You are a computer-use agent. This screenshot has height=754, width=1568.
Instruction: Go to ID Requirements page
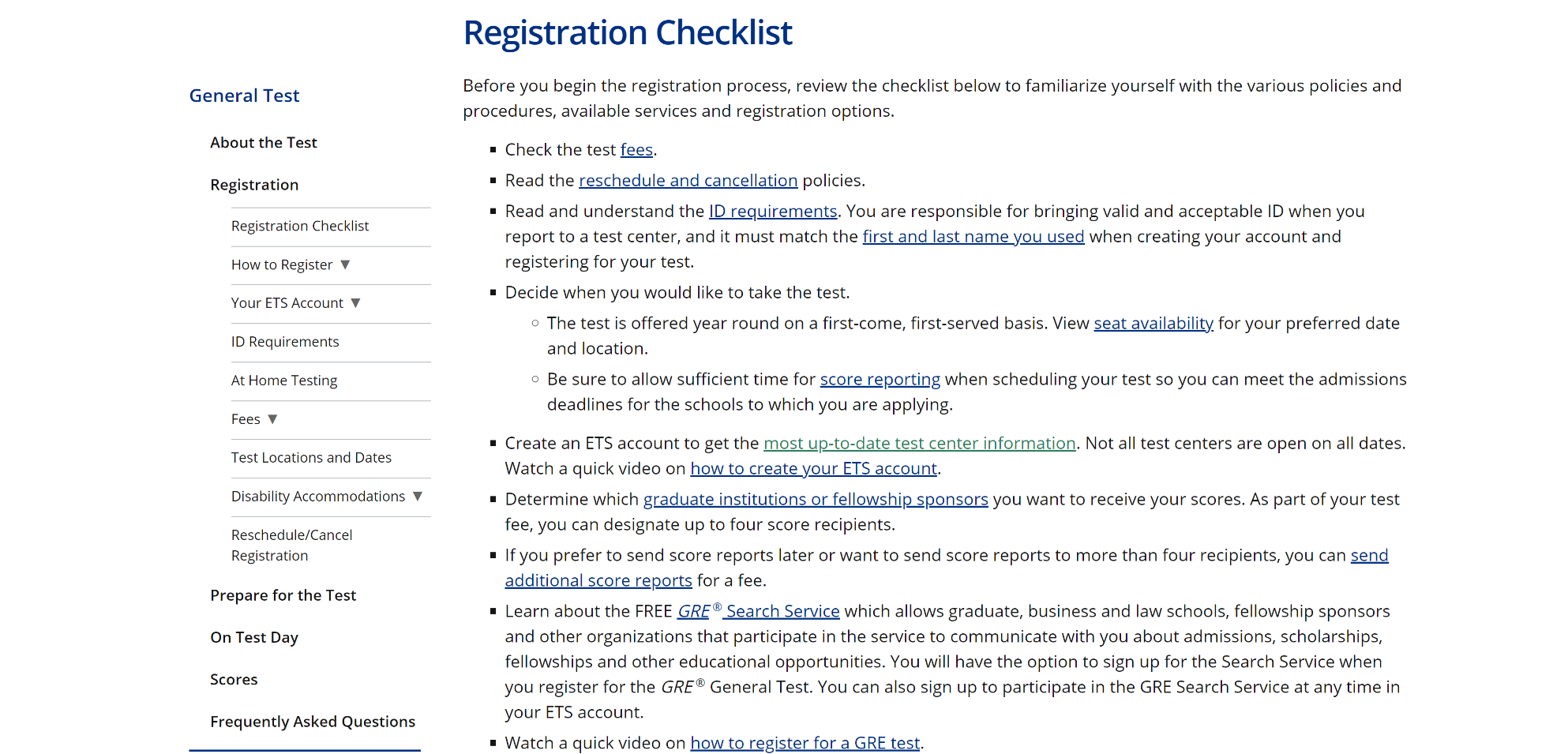[285, 341]
